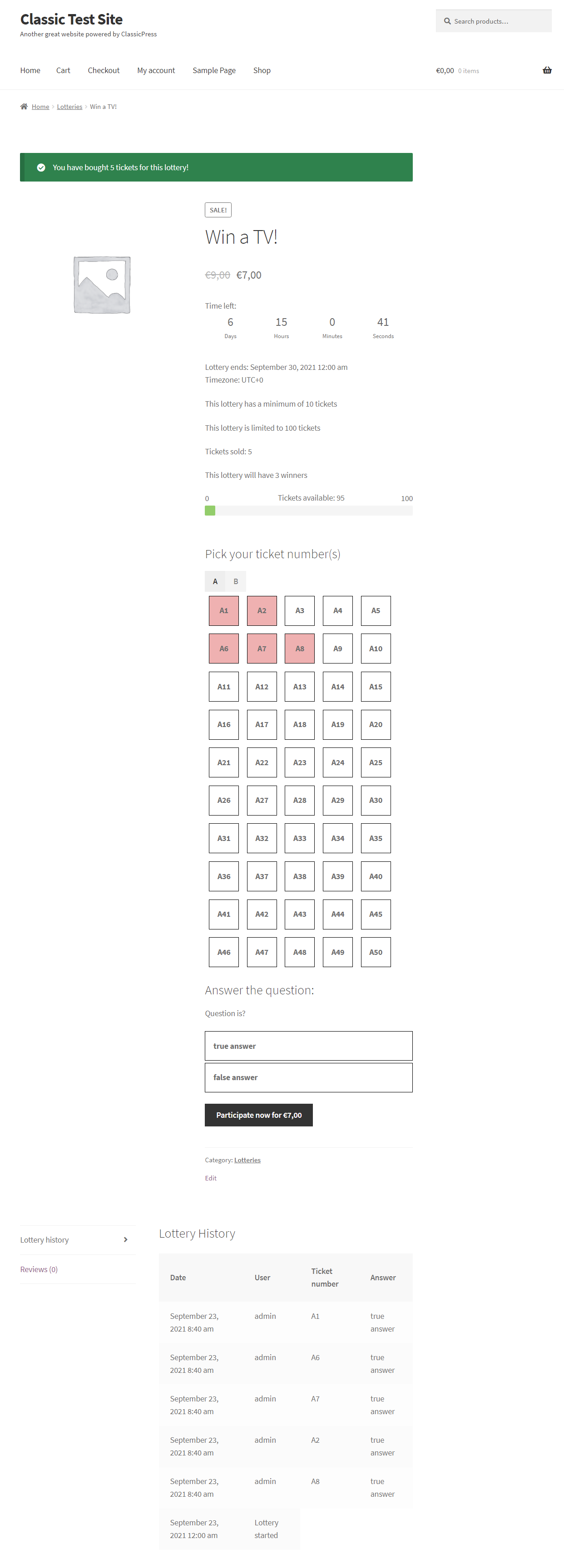Image resolution: width=564 pixels, height=1568 pixels.
Task: Click the shopping basket cart icon
Action: [547, 70]
